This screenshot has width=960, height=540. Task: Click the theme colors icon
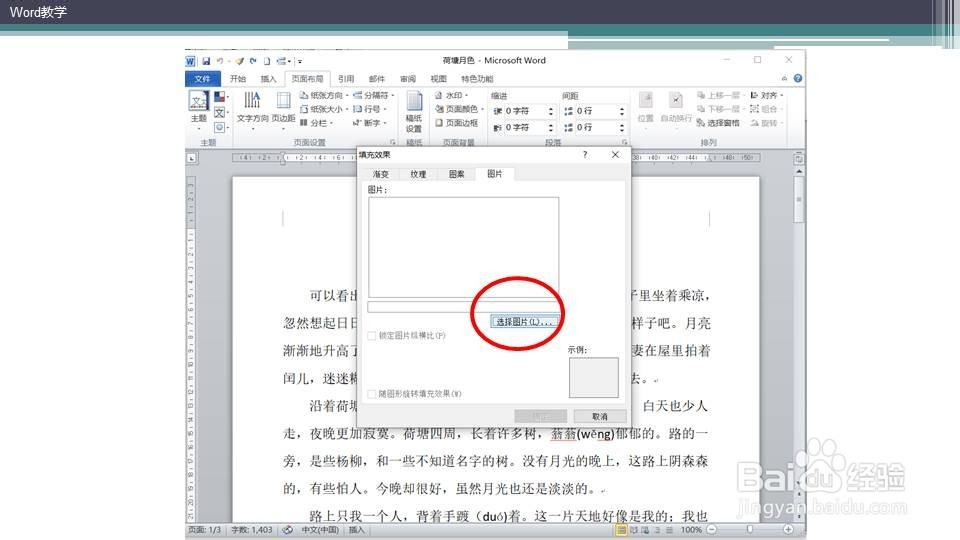tap(219, 97)
